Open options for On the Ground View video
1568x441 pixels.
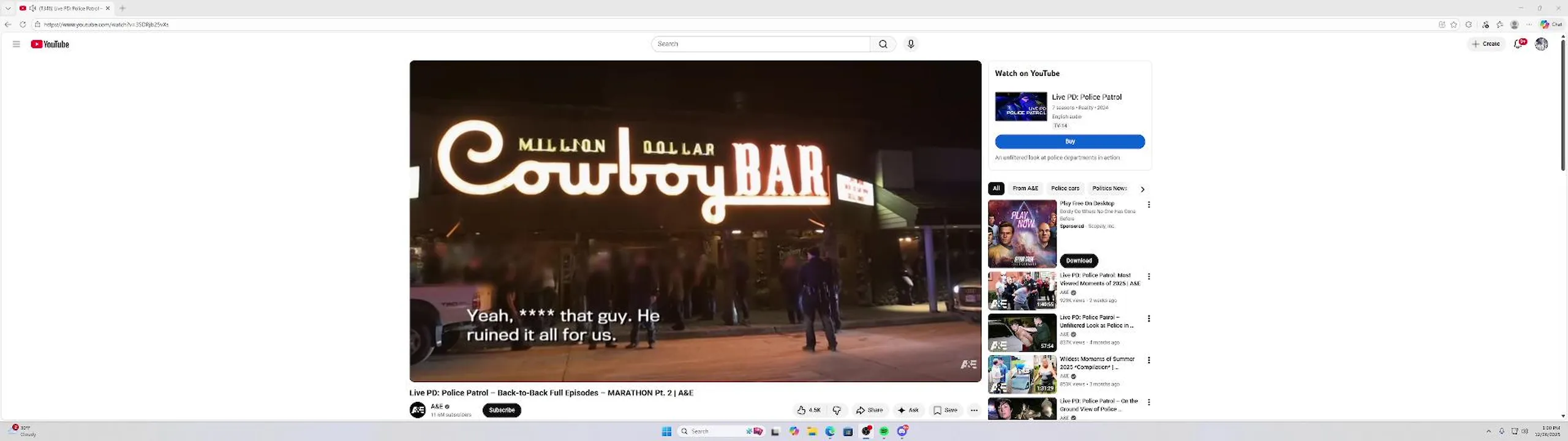tap(1149, 402)
